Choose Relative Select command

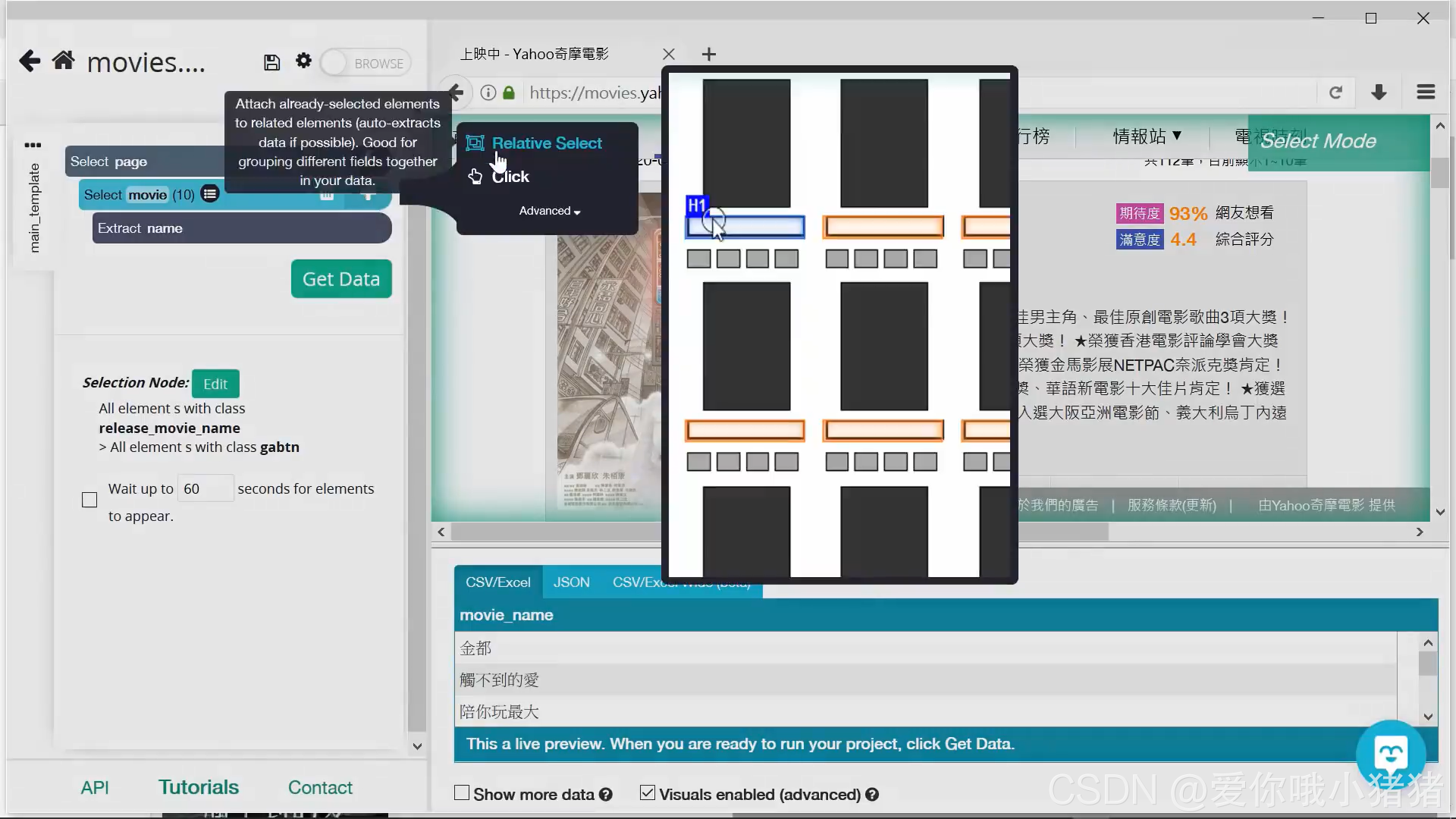point(546,143)
